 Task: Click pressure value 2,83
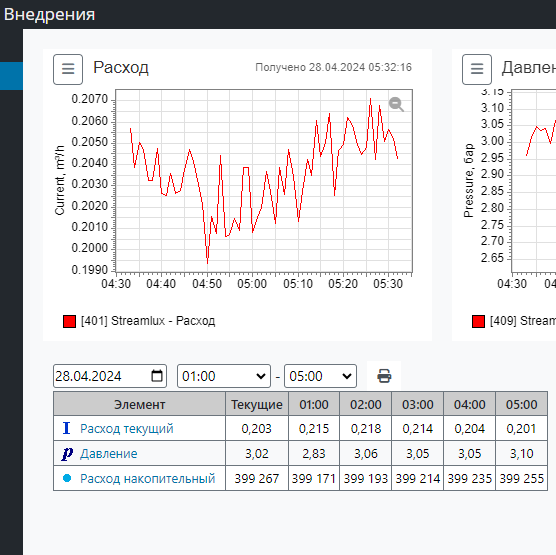(x=314, y=454)
